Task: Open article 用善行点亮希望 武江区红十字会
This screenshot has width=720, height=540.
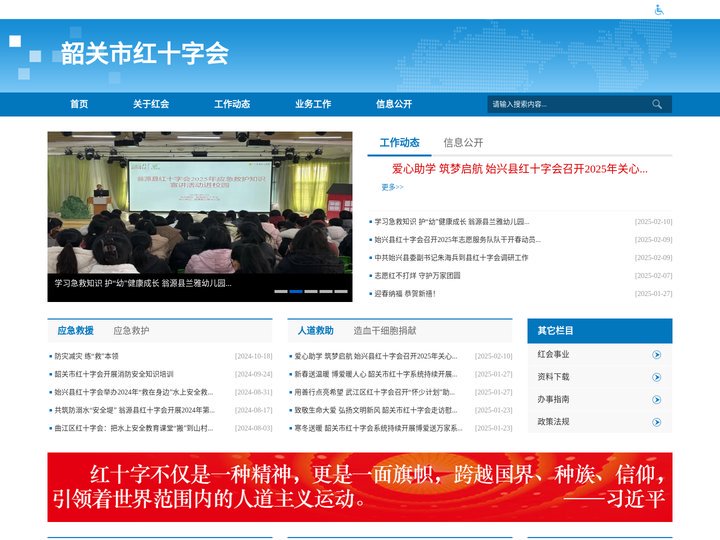Action: [x=375, y=392]
